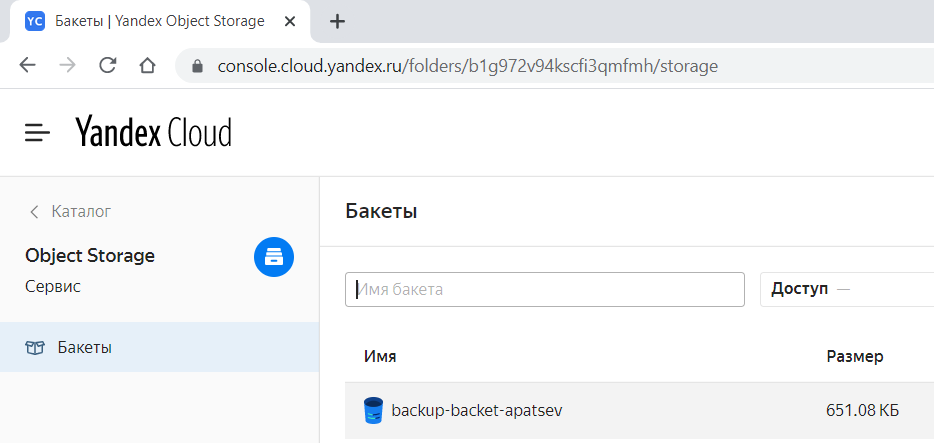This screenshot has width=934, height=443.
Task: Click the Object Storage service title
Action: point(90,255)
